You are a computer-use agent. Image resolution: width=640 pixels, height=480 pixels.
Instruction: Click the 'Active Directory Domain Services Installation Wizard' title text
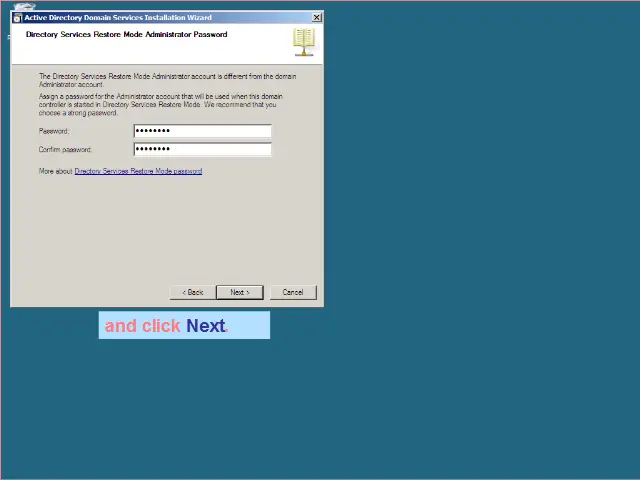click(x=118, y=18)
